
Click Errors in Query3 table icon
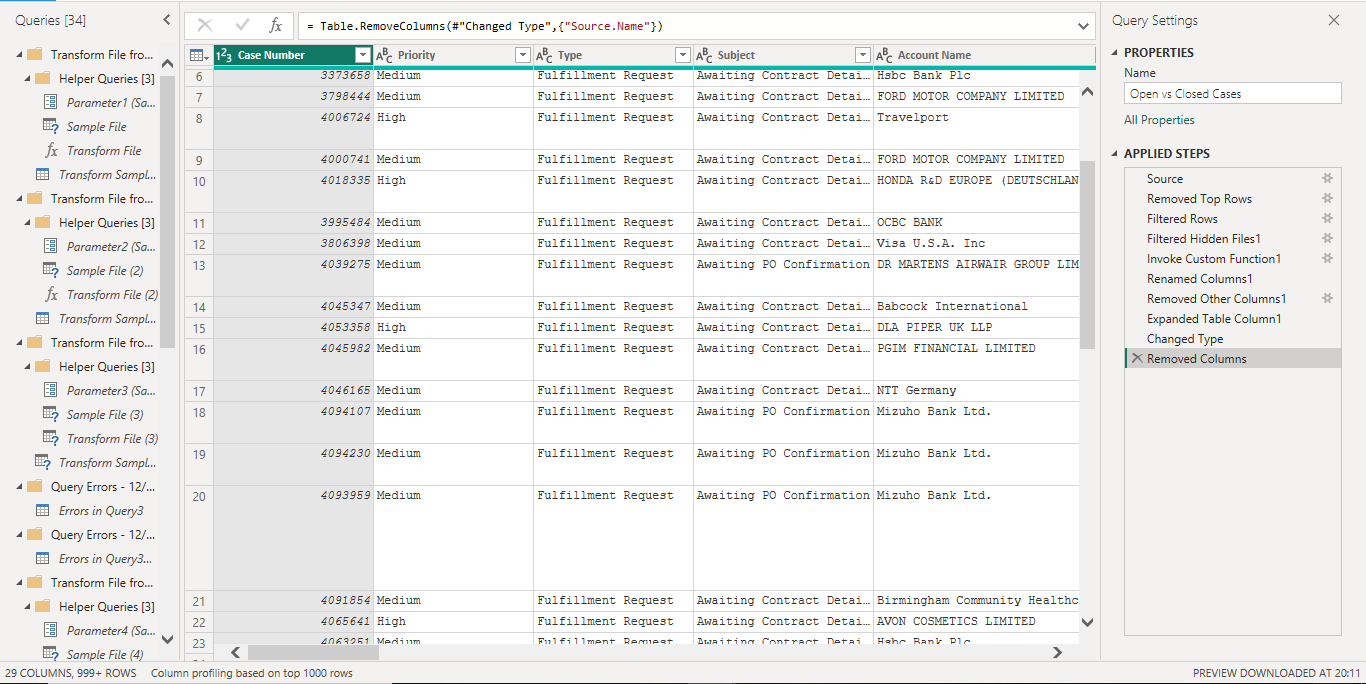click(x=42, y=511)
